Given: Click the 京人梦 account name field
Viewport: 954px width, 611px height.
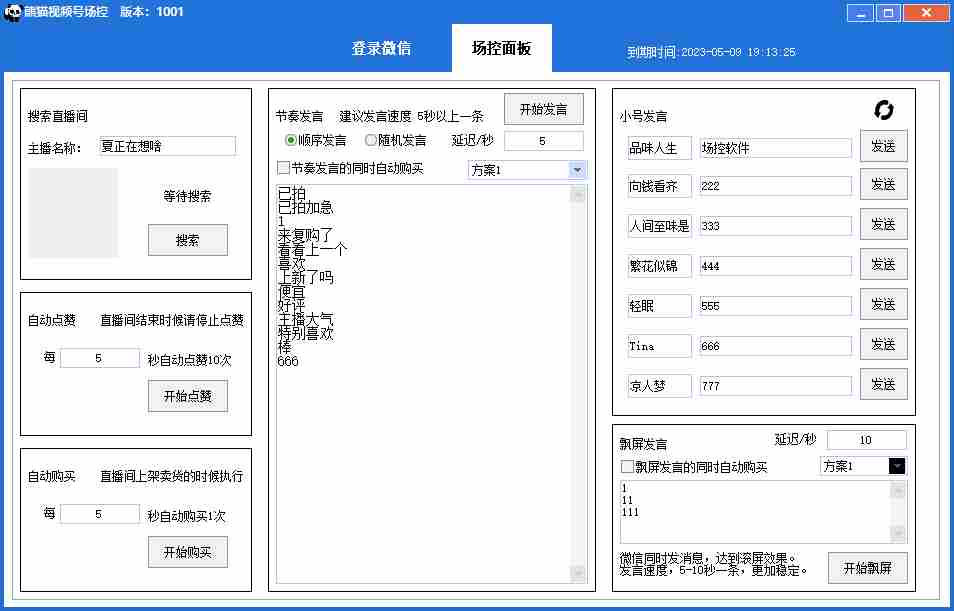Looking at the screenshot, I should (x=660, y=386).
